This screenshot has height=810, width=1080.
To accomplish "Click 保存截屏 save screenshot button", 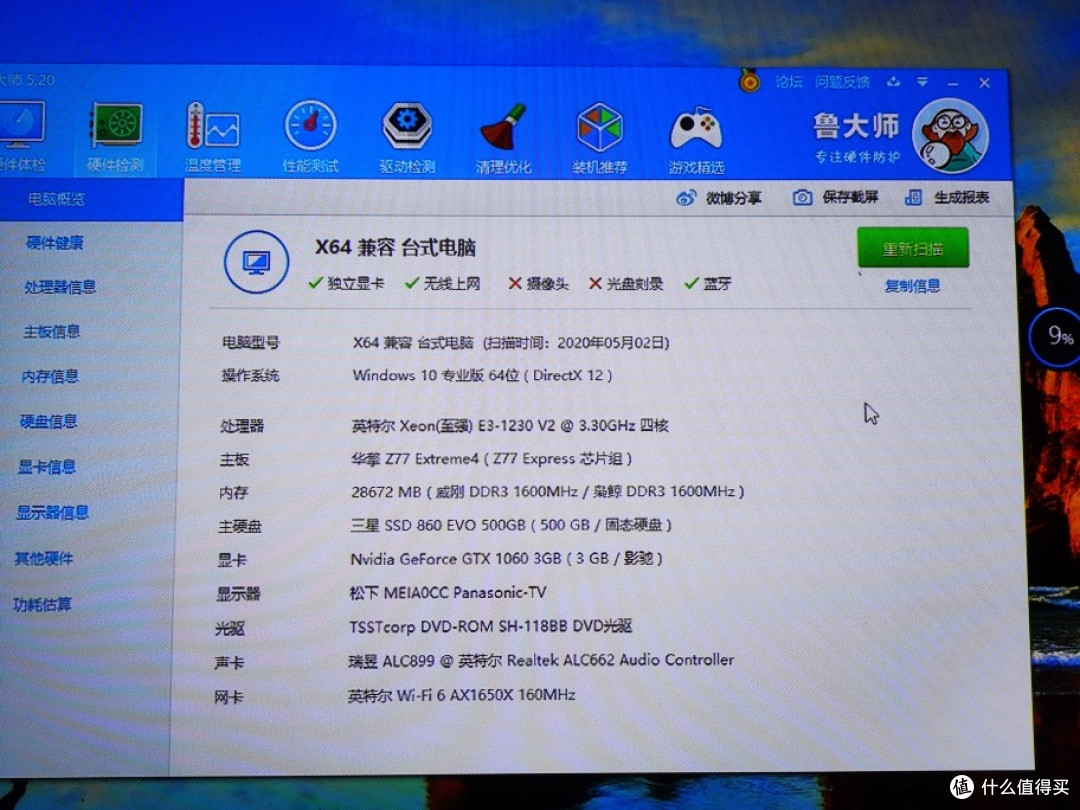I will (x=835, y=198).
